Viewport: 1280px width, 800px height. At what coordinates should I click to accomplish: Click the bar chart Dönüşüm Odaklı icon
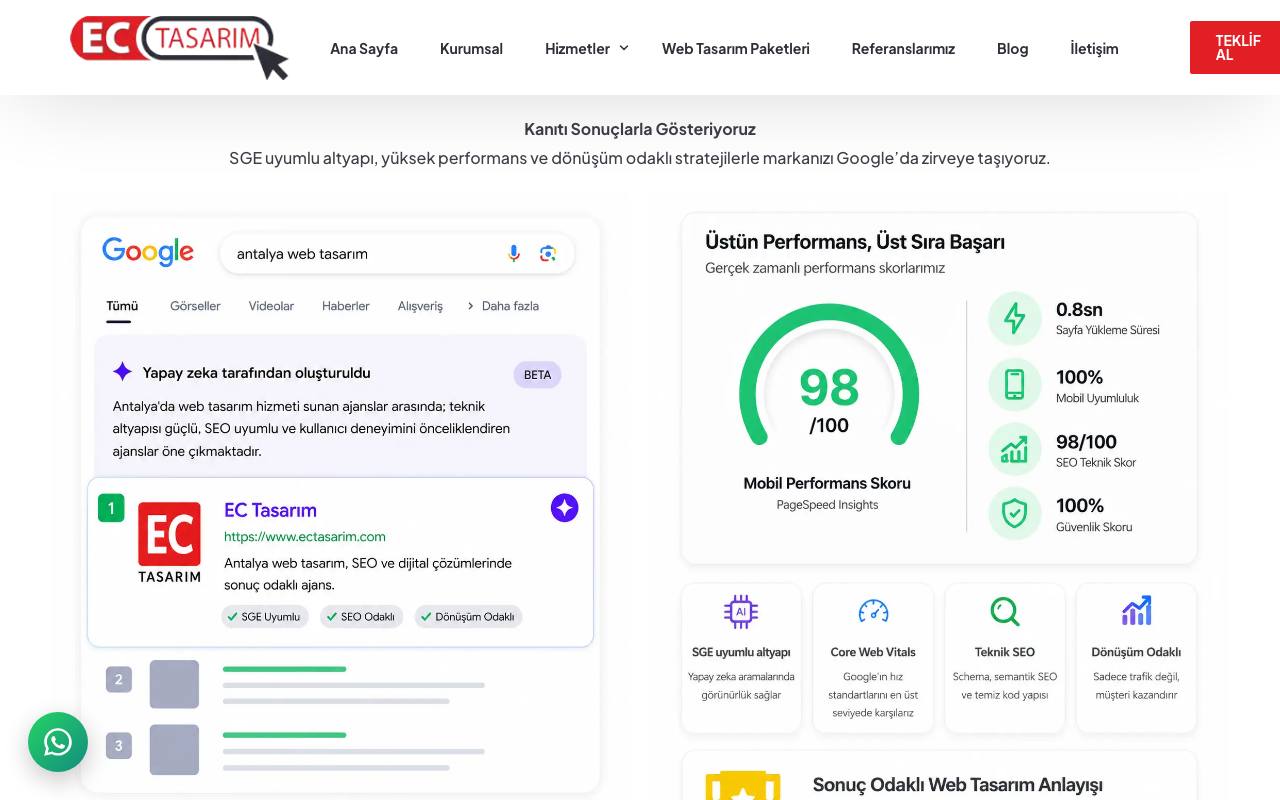1136,611
